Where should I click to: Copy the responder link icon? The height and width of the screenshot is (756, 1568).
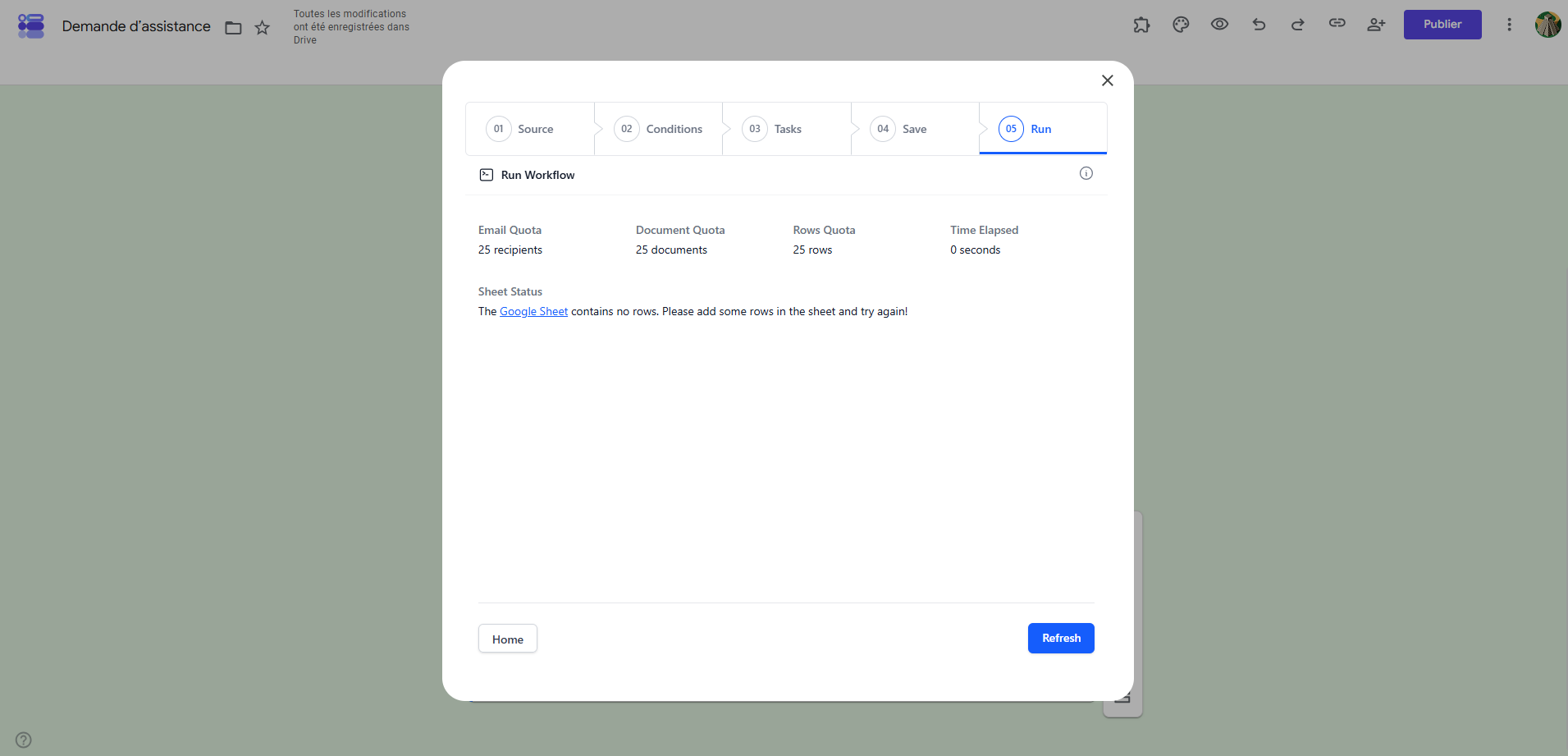coord(1337,24)
